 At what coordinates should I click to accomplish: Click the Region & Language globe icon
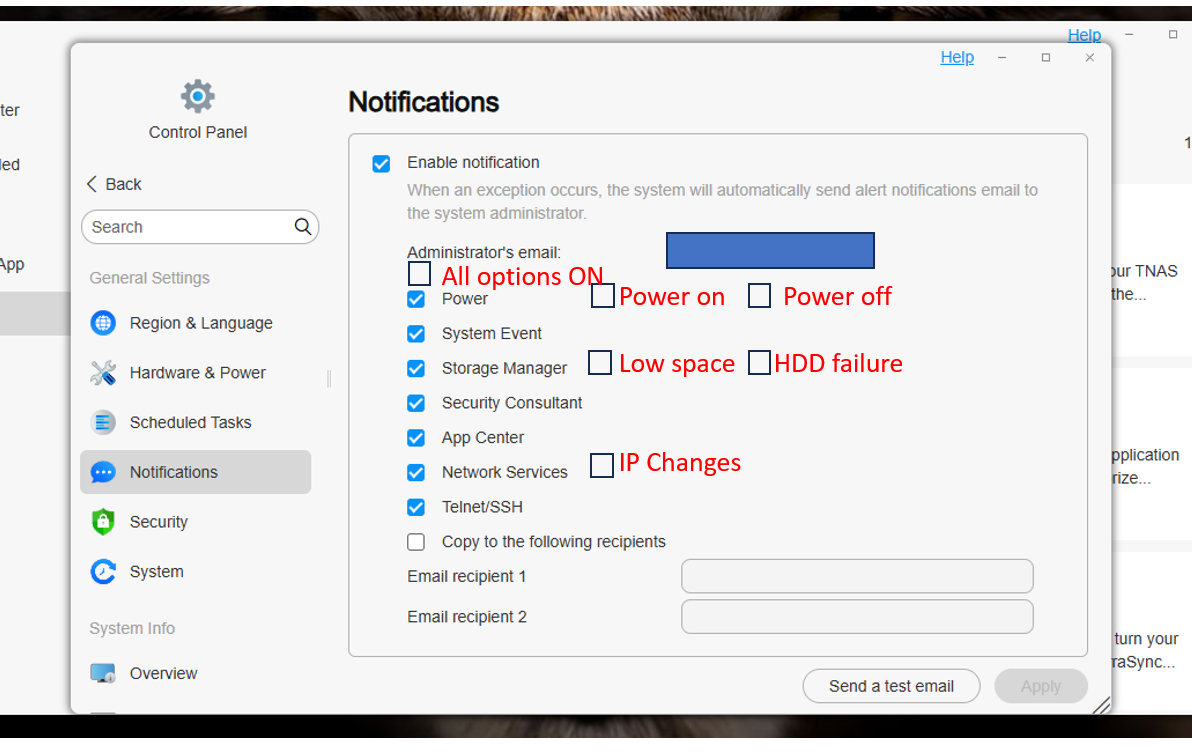103,323
